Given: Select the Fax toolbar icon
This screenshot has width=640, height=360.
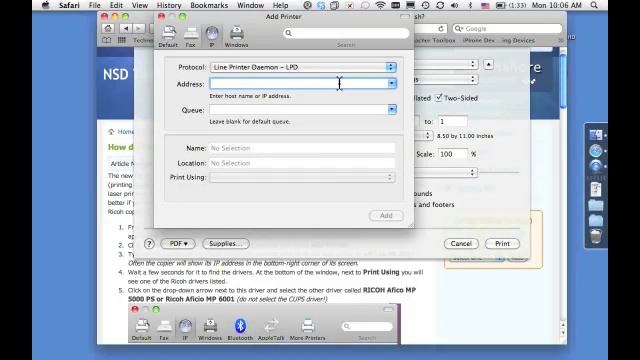Looking at the screenshot, I should tap(191, 36).
